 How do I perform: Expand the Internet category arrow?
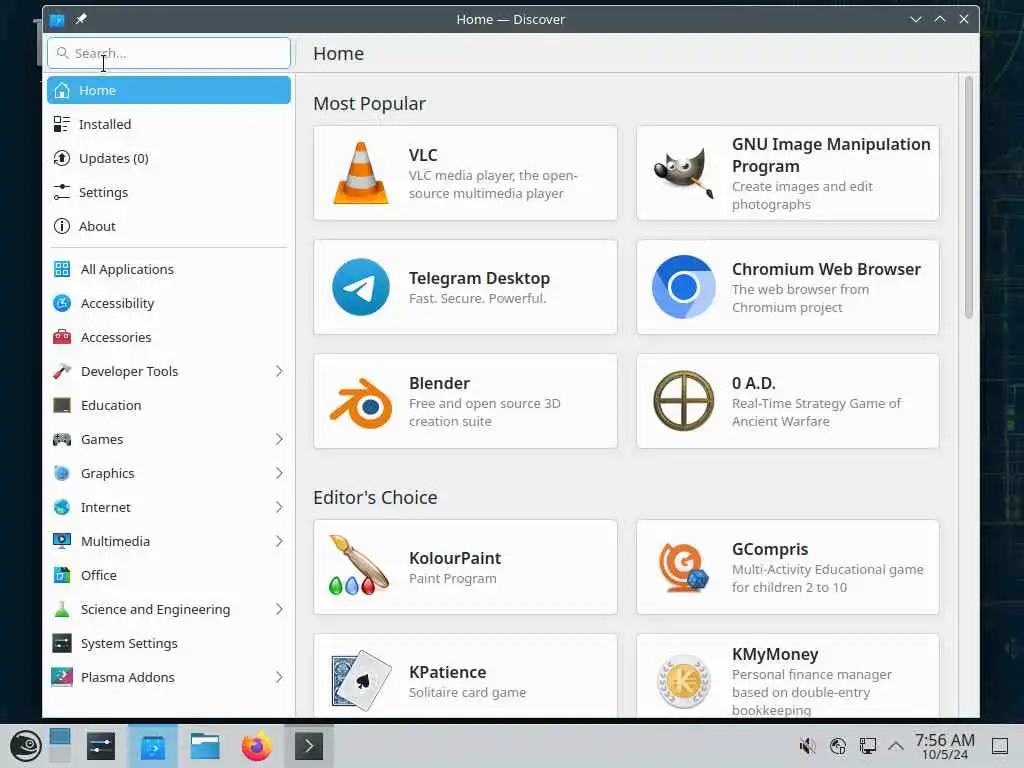click(279, 507)
